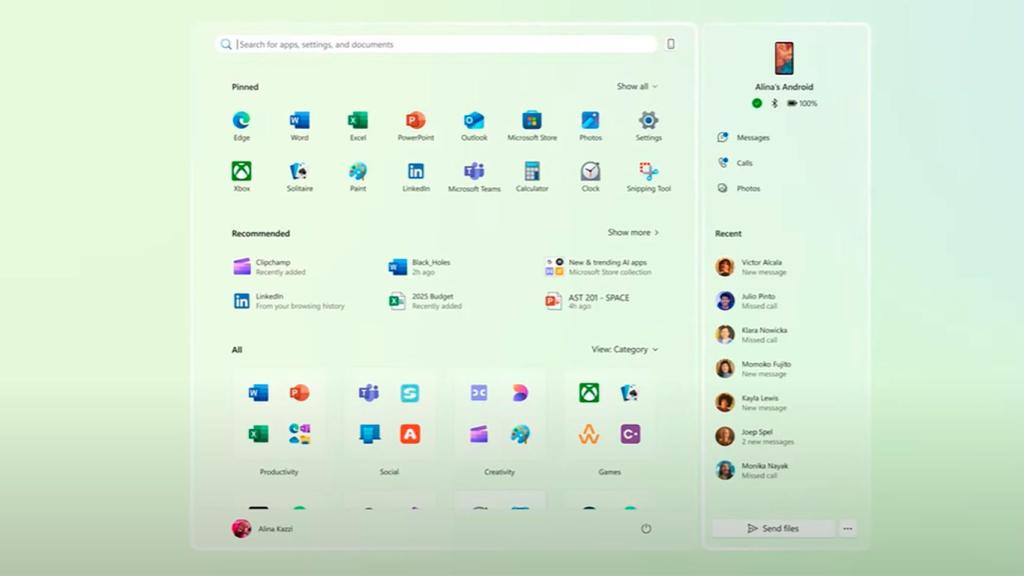Open Xbox inside the Games category
Image resolution: width=1024 pixels, height=576 pixels.
589,392
